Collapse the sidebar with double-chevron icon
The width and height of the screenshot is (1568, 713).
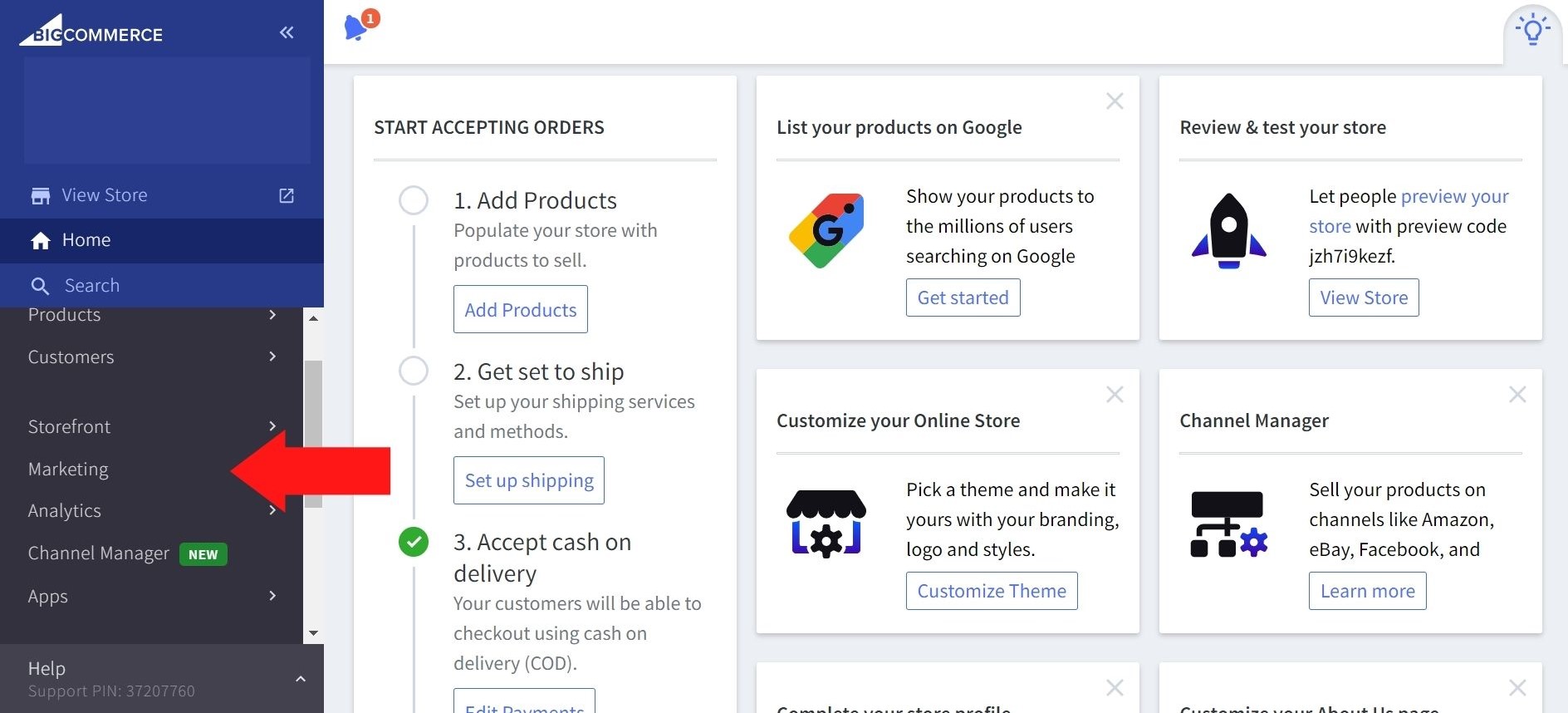(x=287, y=33)
